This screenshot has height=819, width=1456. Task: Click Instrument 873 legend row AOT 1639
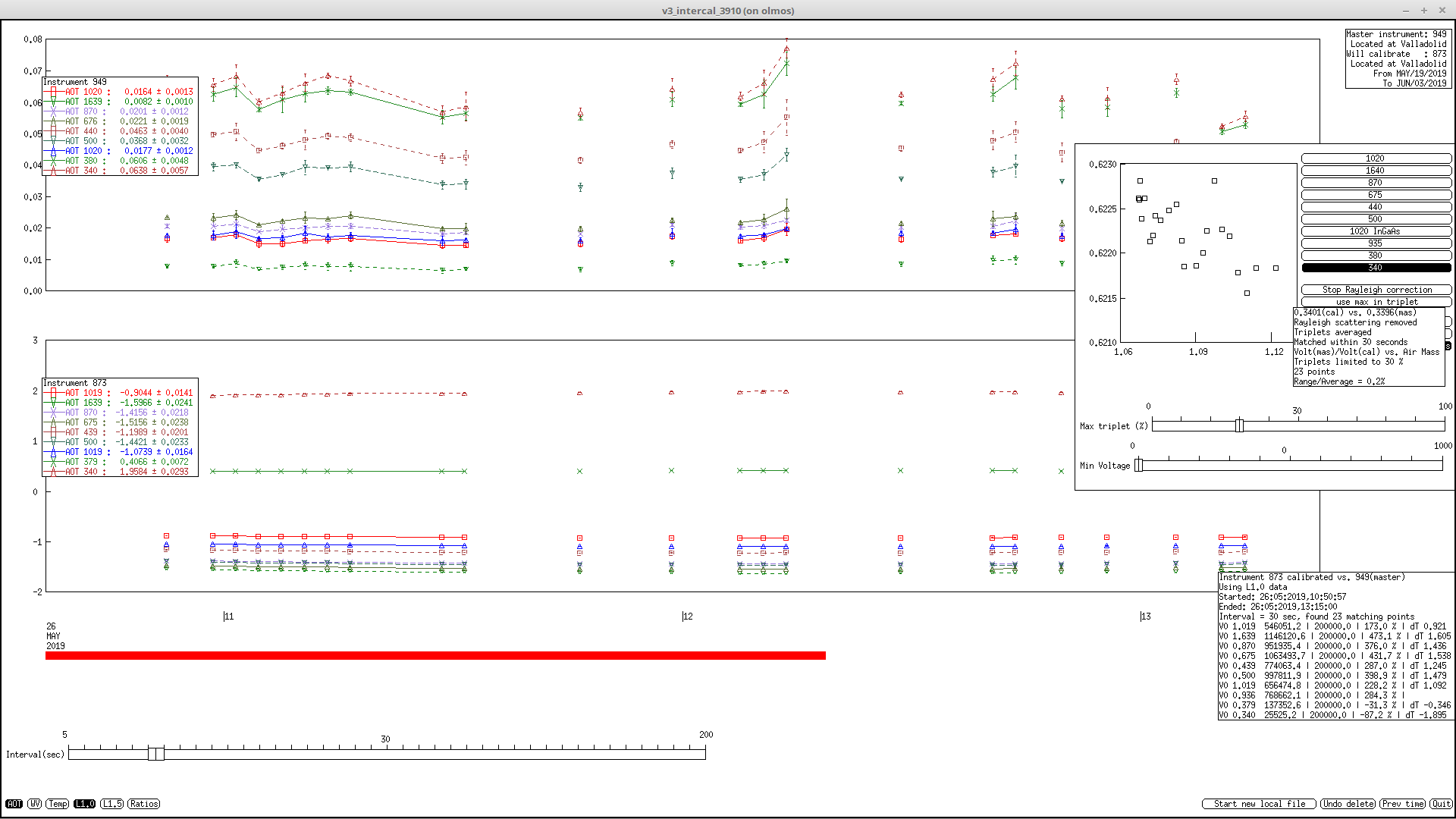click(120, 403)
